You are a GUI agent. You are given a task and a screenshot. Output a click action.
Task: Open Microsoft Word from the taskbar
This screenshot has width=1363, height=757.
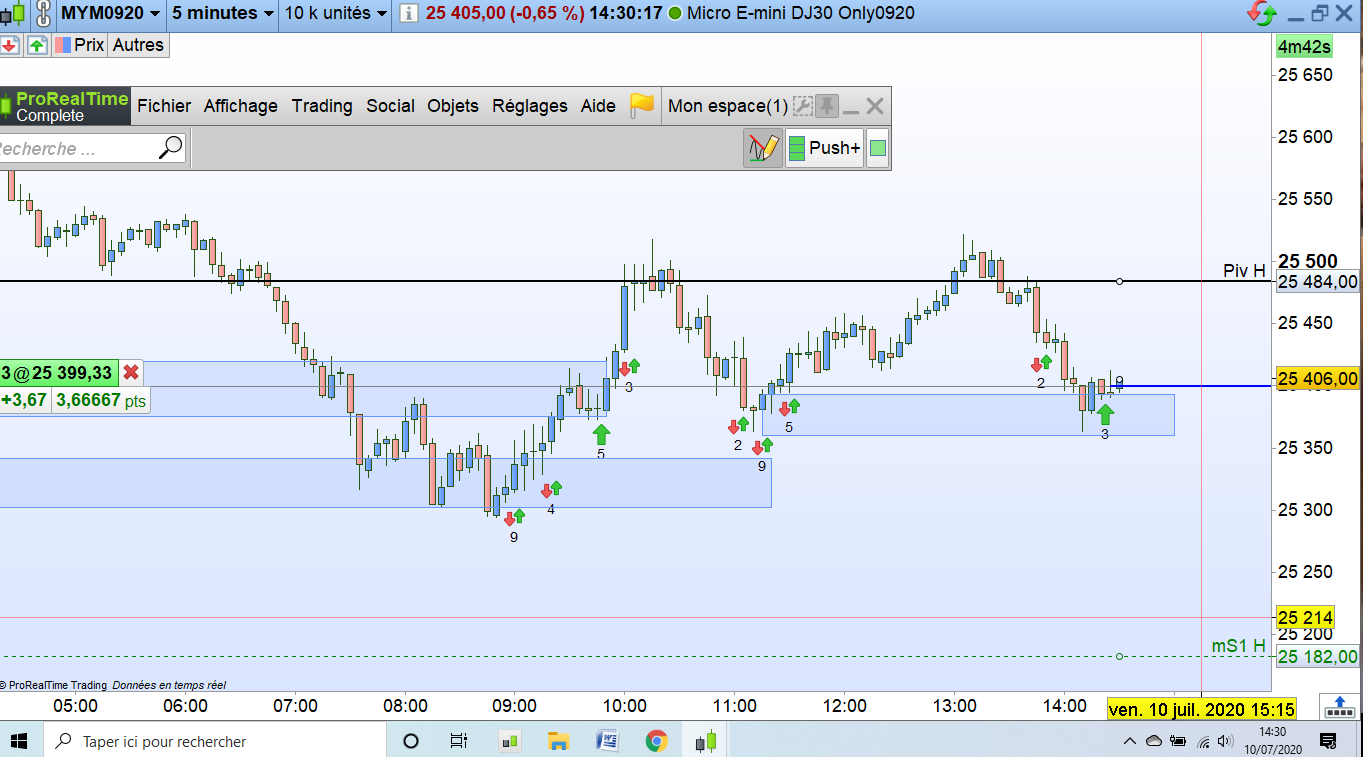(608, 741)
